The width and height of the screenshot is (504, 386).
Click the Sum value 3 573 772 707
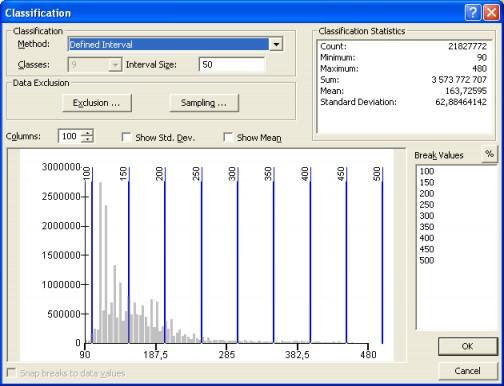tap(459, 80)
